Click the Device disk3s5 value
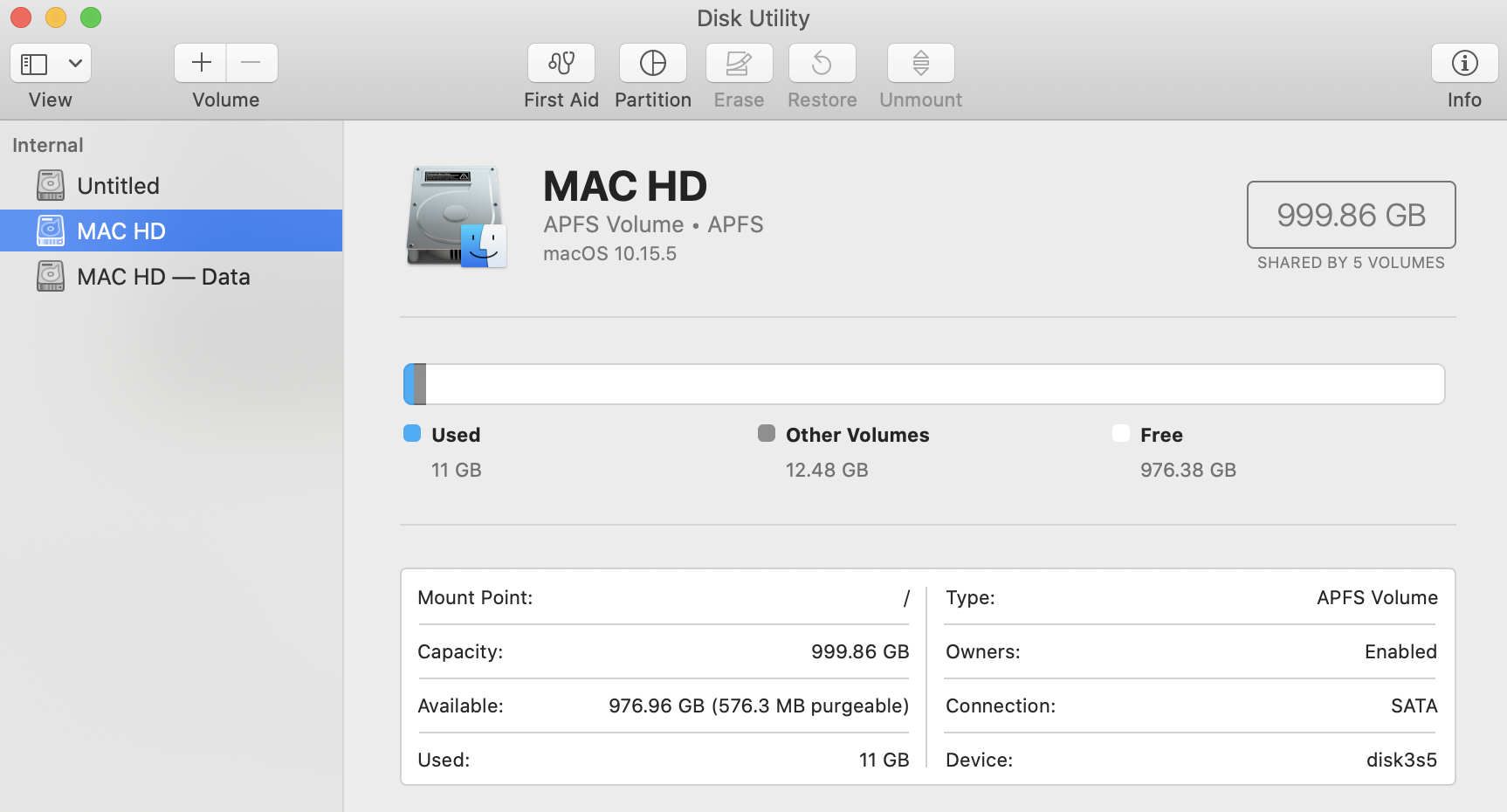Viewport: 1507px width, 812px height. click(1401, 760)
